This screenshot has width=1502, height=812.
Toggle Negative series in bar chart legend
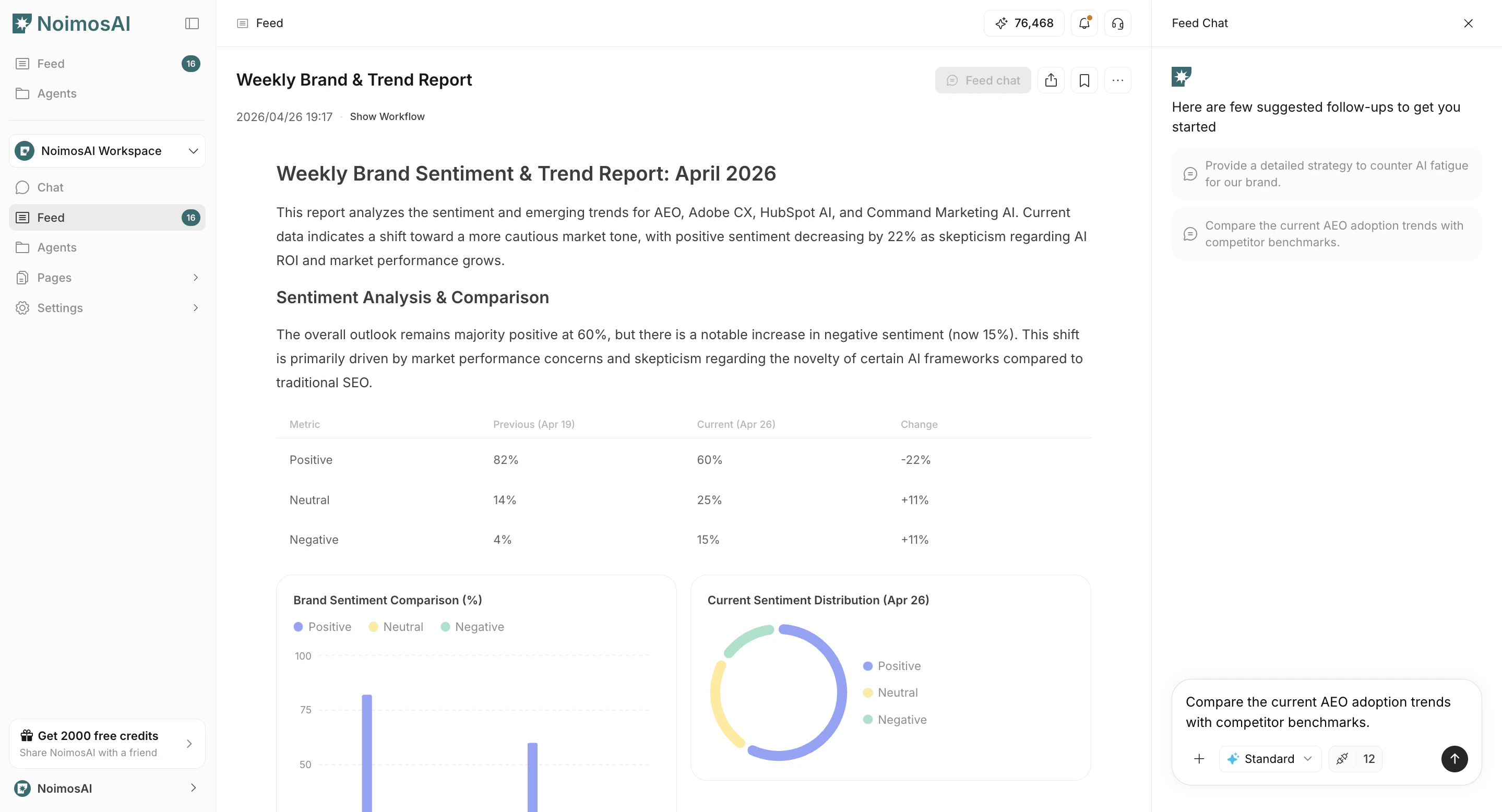click(472, 627)
